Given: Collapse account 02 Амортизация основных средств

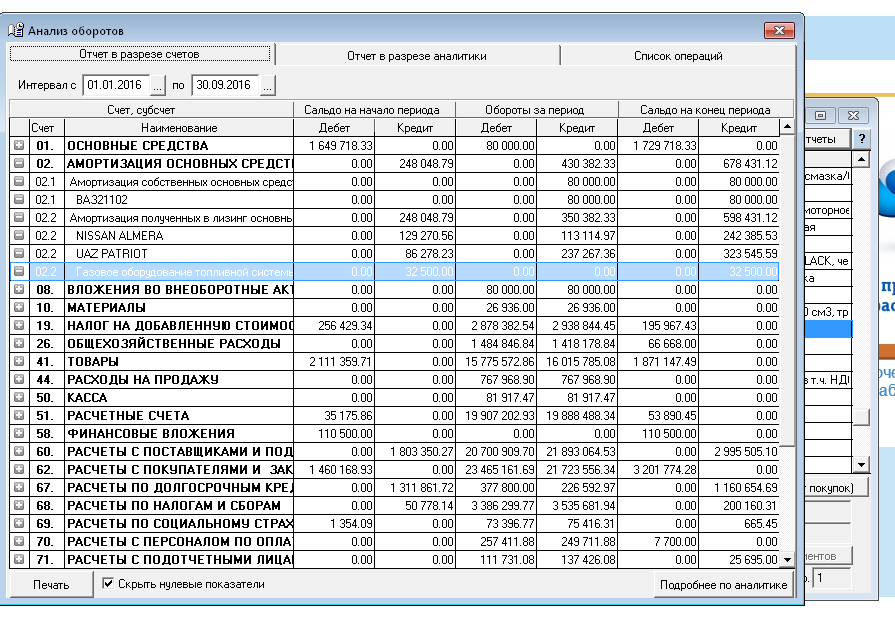Looking at the screenshot, I should pyautogui.click(x=19, y=164).
